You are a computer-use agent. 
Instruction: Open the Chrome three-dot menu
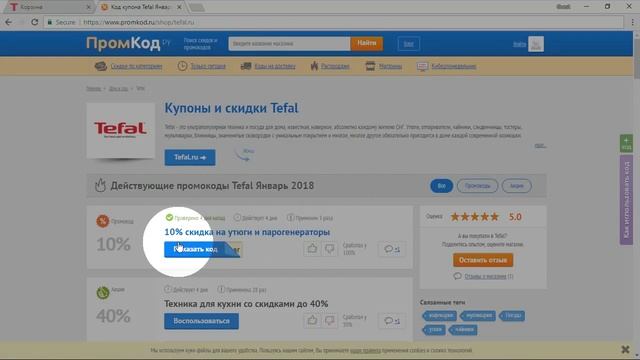pyautogui.click(x=633, y=22)
